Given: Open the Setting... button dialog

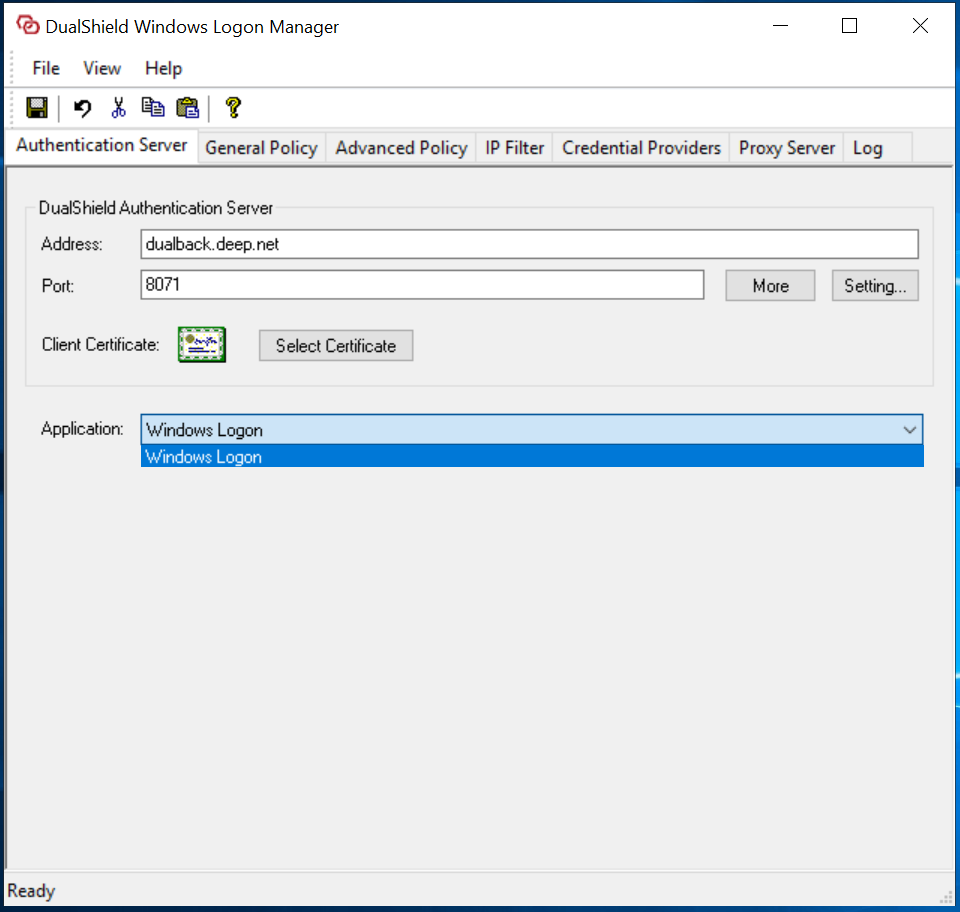Looking at the screenshot, I should [874, 286].
